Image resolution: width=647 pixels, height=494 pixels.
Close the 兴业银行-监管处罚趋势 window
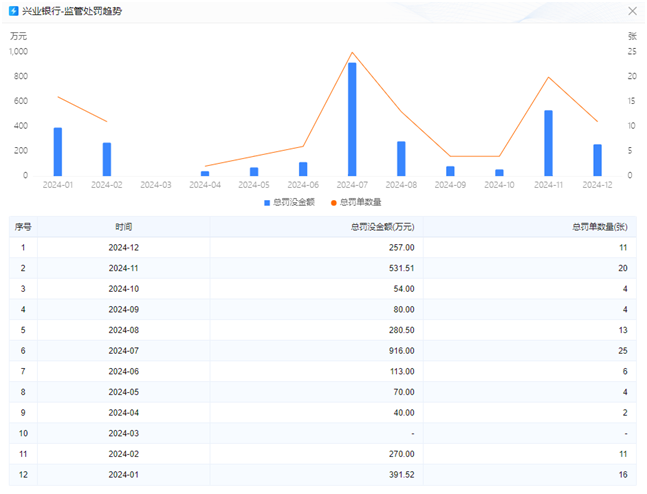pos(632,11)
